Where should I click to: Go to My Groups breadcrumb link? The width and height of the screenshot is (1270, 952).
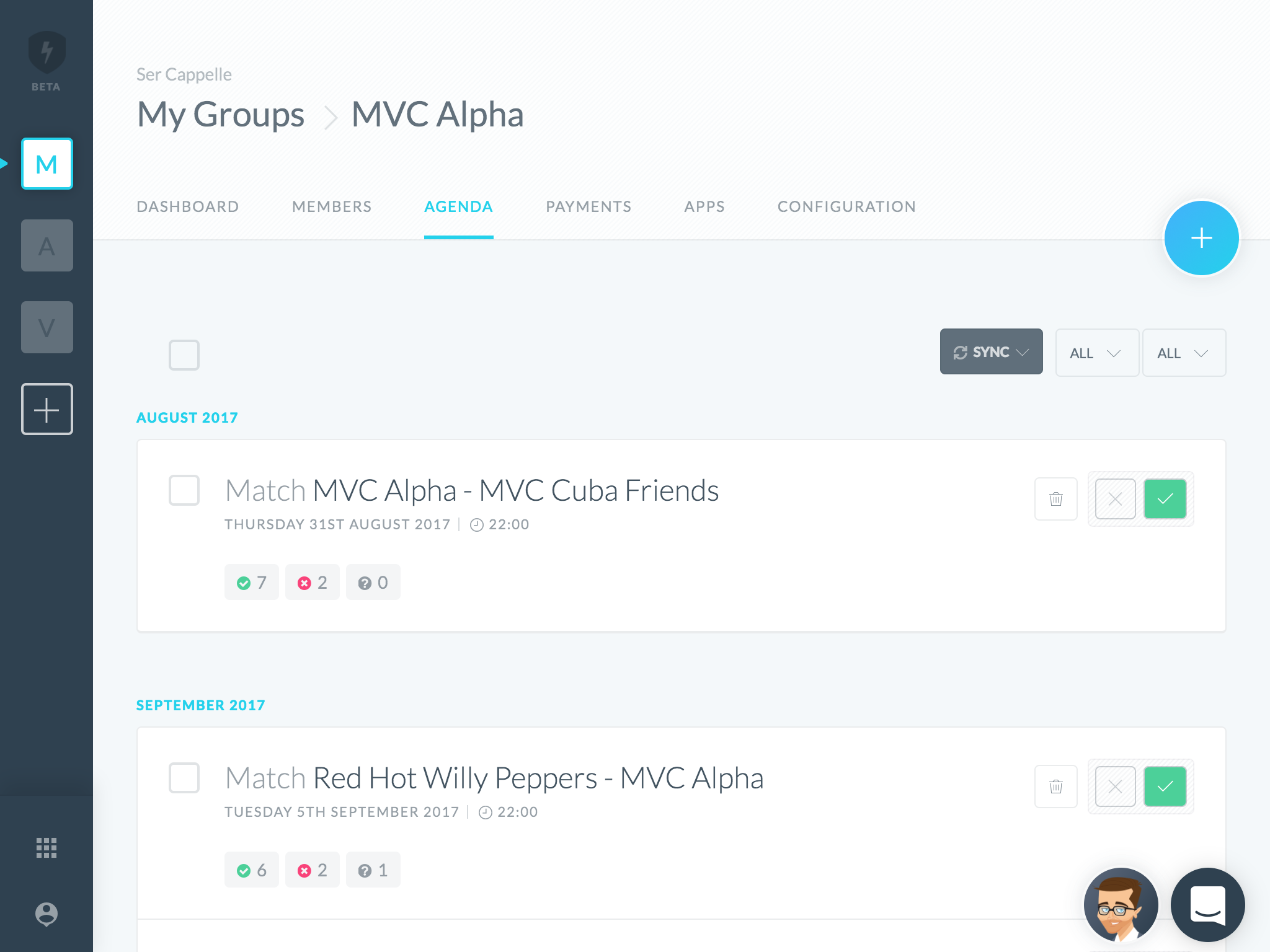click(221, 115)
